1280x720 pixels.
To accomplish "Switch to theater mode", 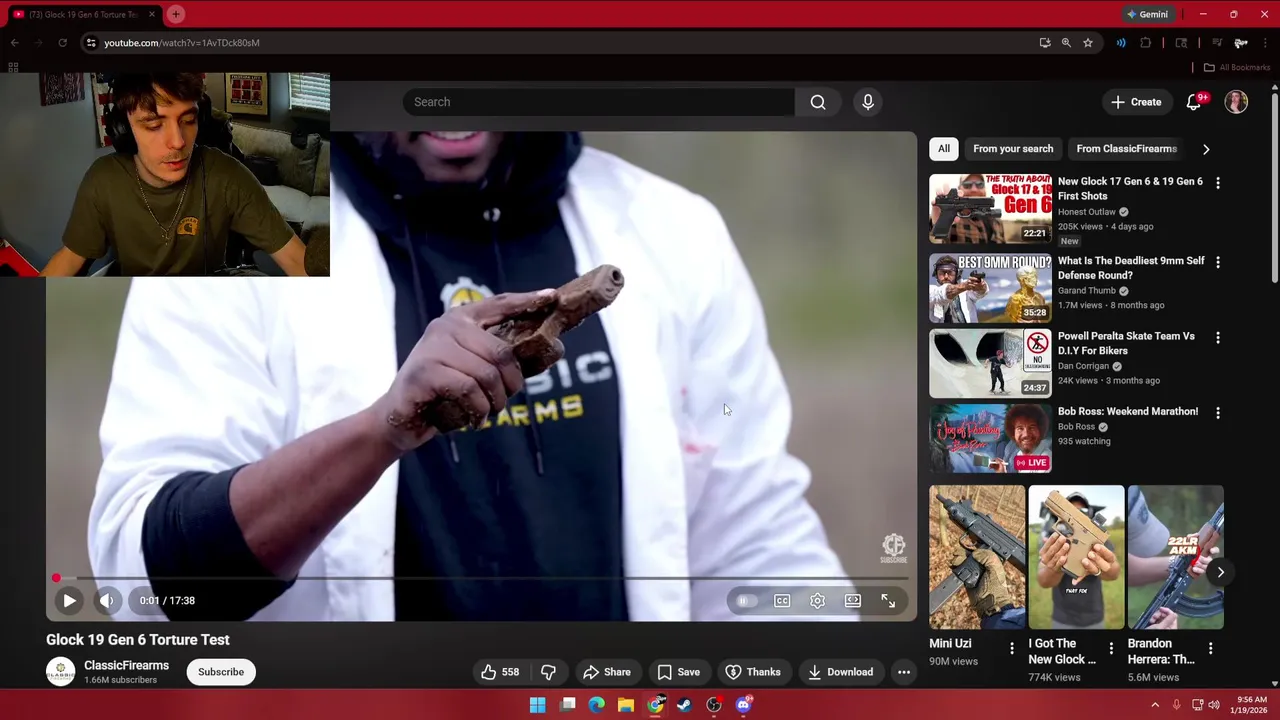I will (x=853, y=601).
